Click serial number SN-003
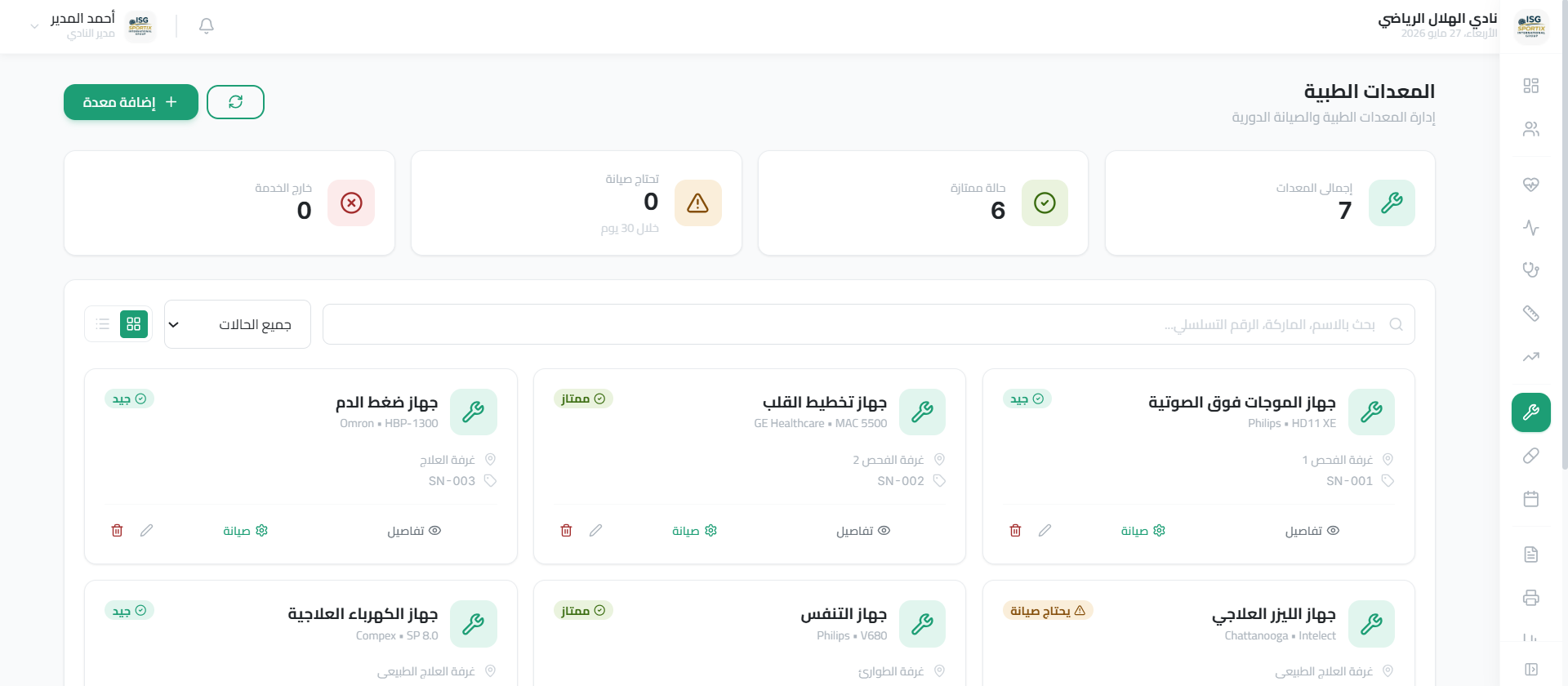Viewport: 1568px width, 686px height. tap(452, 481)
